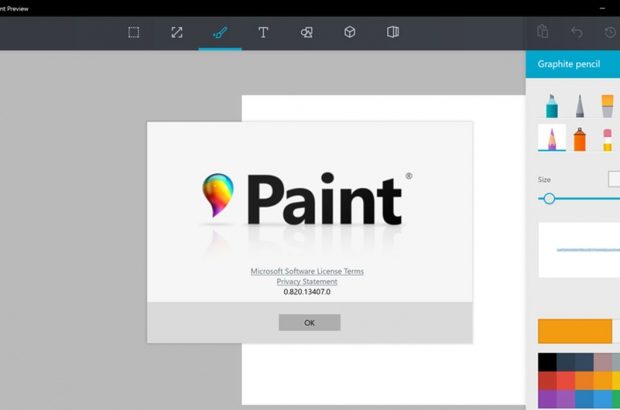
Task: Open the Microsoft Software License Terms link
Action: pyautogui.click(x=307, y=271)
